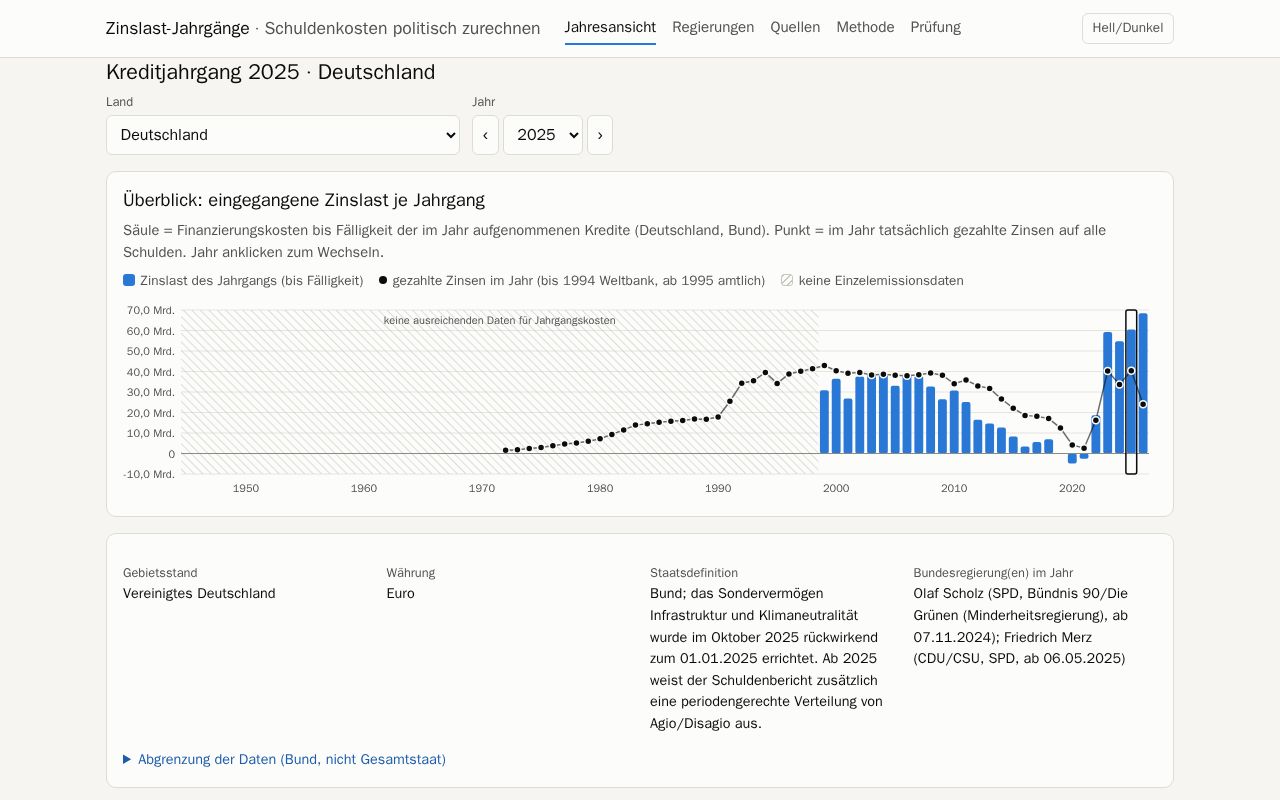The height and width of the screenshot is (800, 1280).
Task: Click the blue legend swatch for Zinslast des Jahrgangs
Action: point(129,280)
